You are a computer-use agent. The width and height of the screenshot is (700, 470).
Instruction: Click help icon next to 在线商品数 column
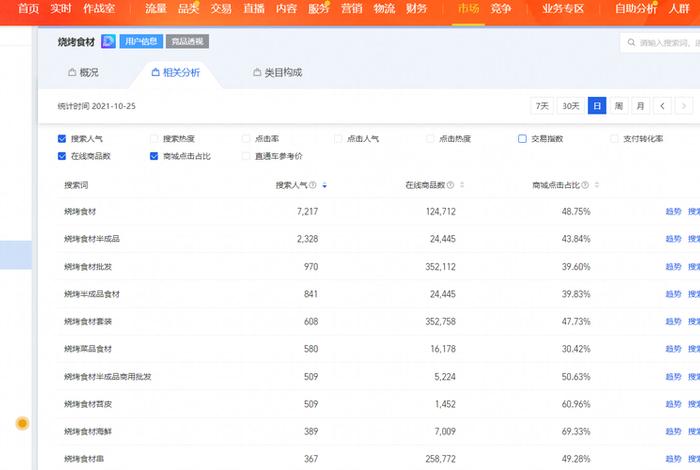451,185
